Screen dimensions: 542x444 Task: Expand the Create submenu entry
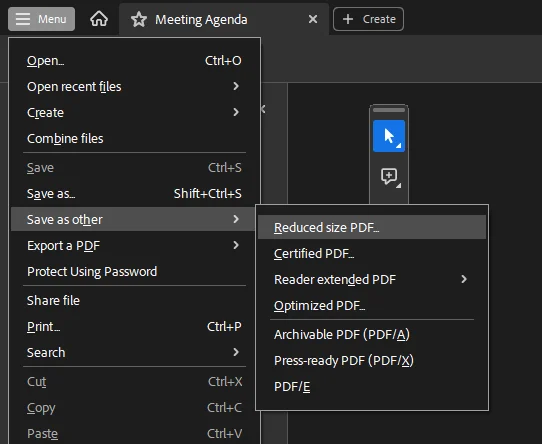pyautogui.click(x=134, y=112)
